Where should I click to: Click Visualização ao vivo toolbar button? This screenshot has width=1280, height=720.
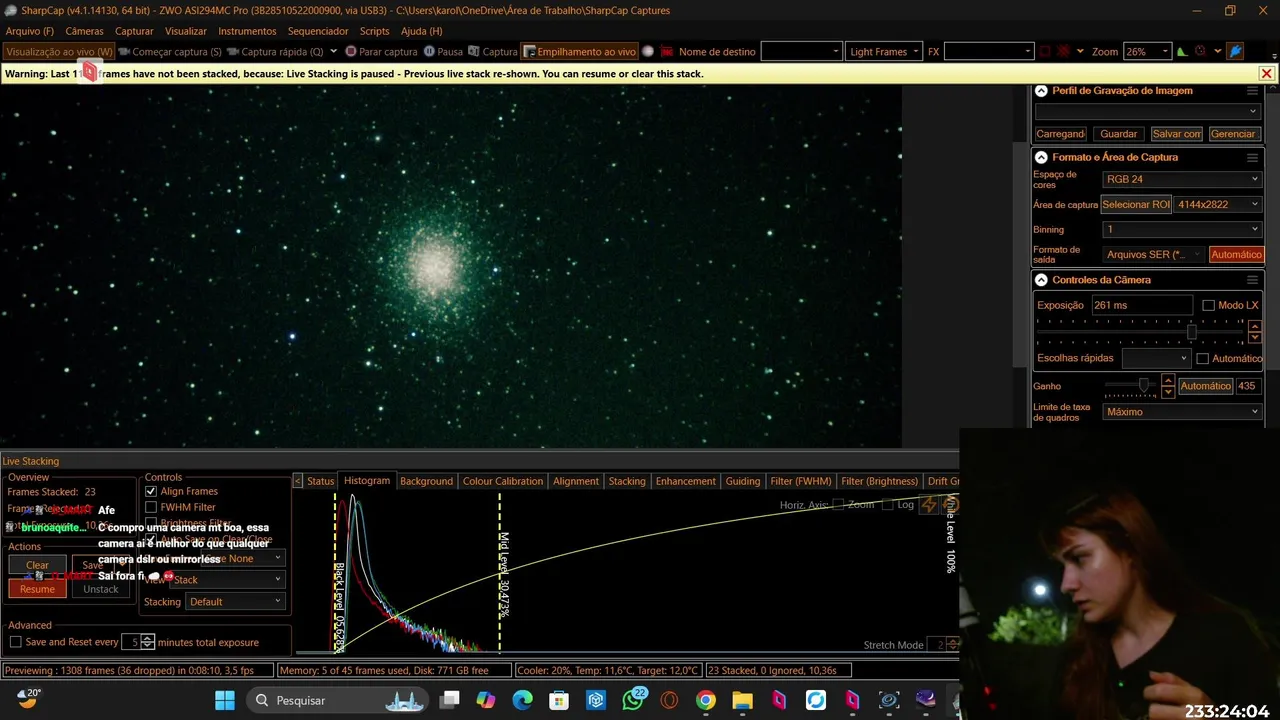[59, 52]
